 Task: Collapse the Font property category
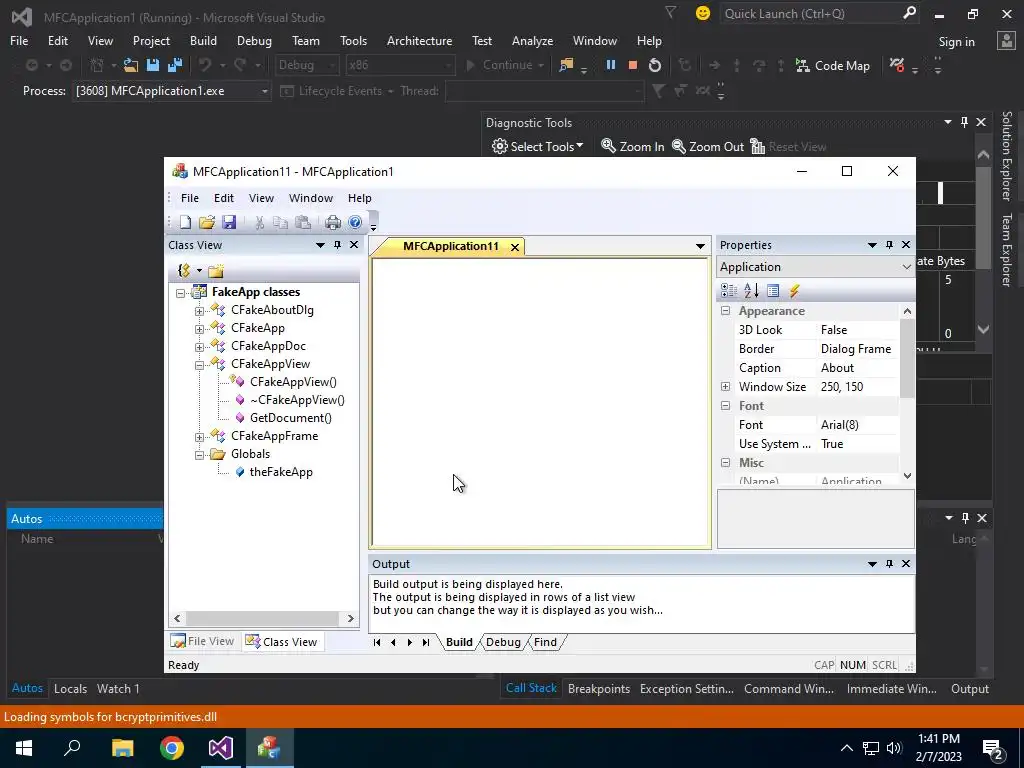tap(726, 406)
